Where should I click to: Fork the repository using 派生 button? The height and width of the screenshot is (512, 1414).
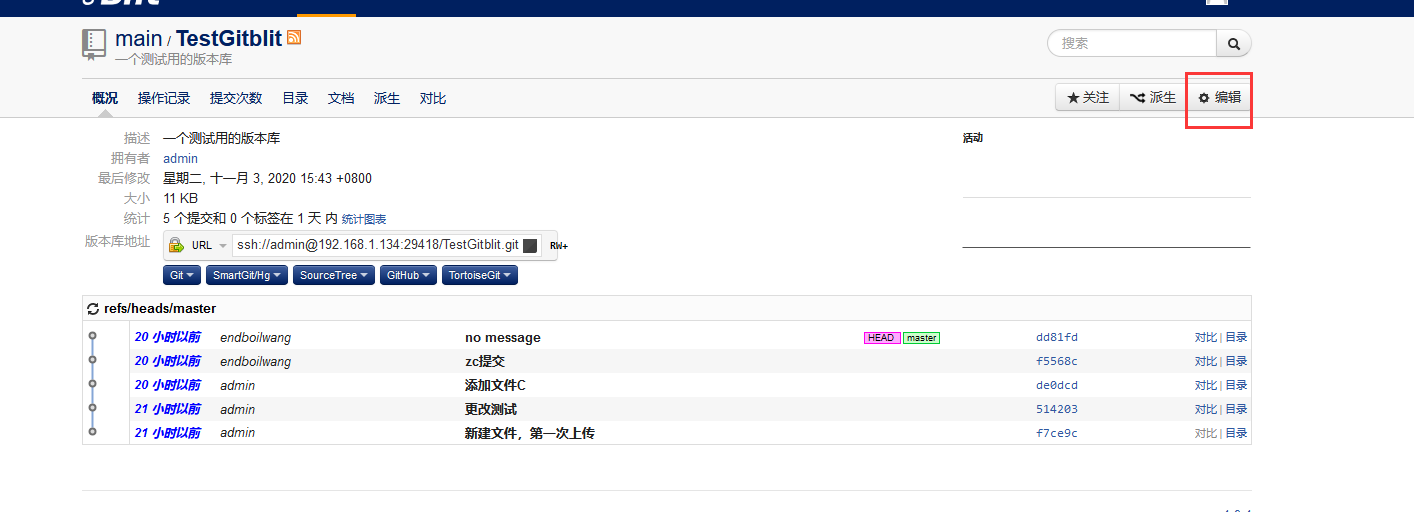(1153, 97)
